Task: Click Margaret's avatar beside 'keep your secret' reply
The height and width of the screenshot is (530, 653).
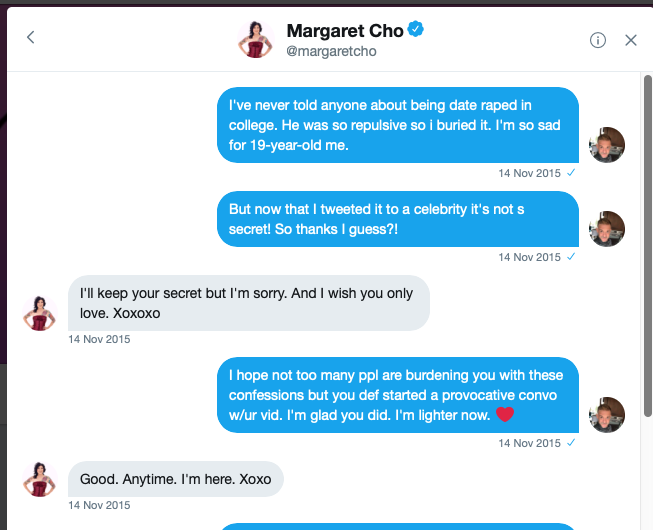Action: pos(41,313)
